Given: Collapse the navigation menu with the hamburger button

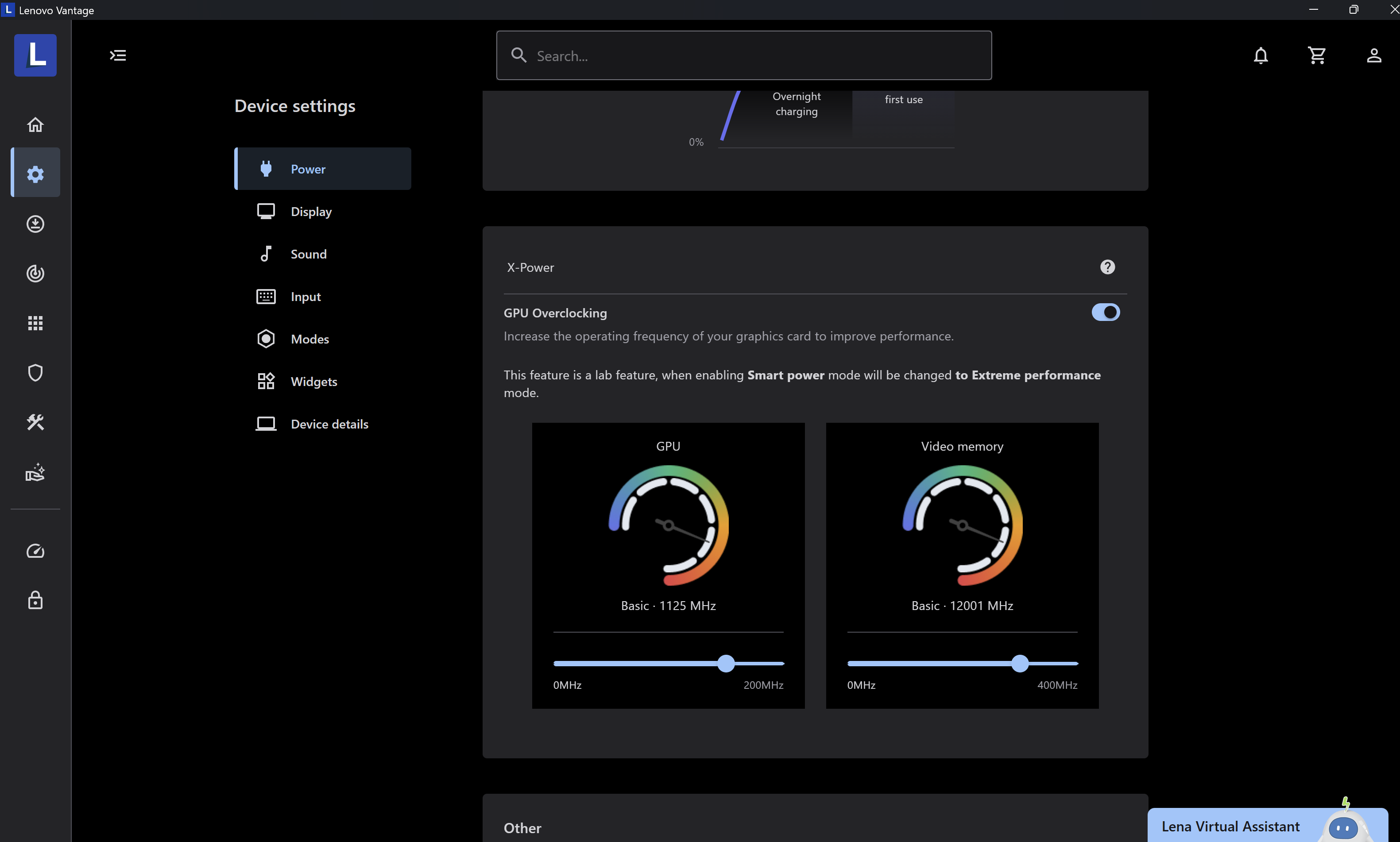Looking at the screenshot, I should click(x=117, y=55).
